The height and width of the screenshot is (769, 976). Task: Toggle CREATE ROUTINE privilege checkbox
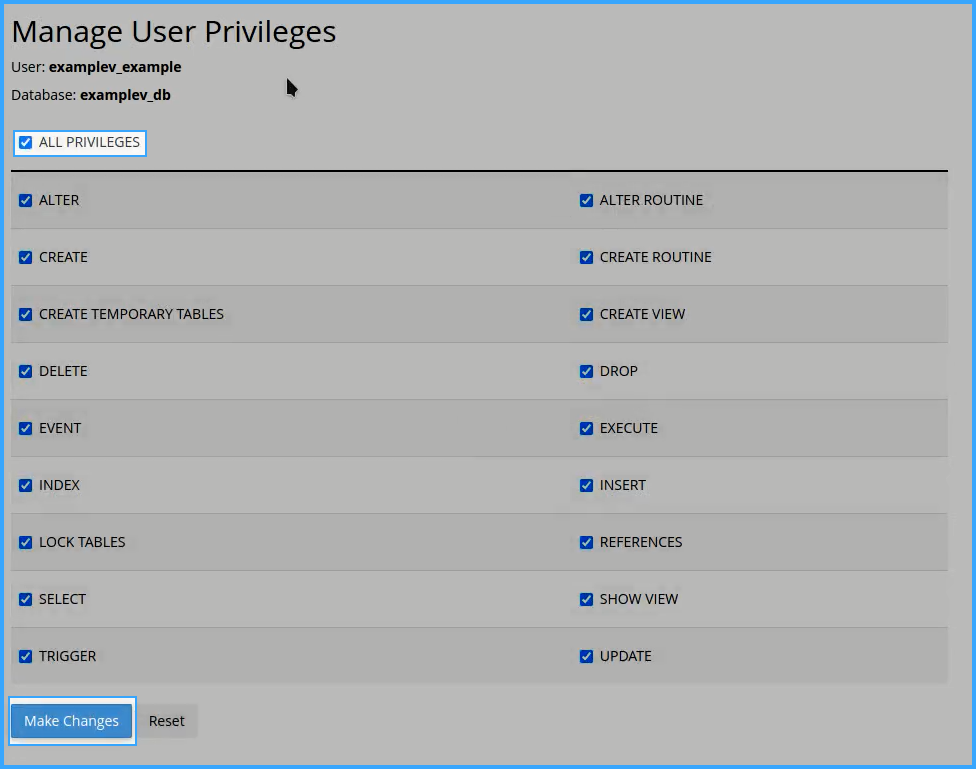(586, 257)
